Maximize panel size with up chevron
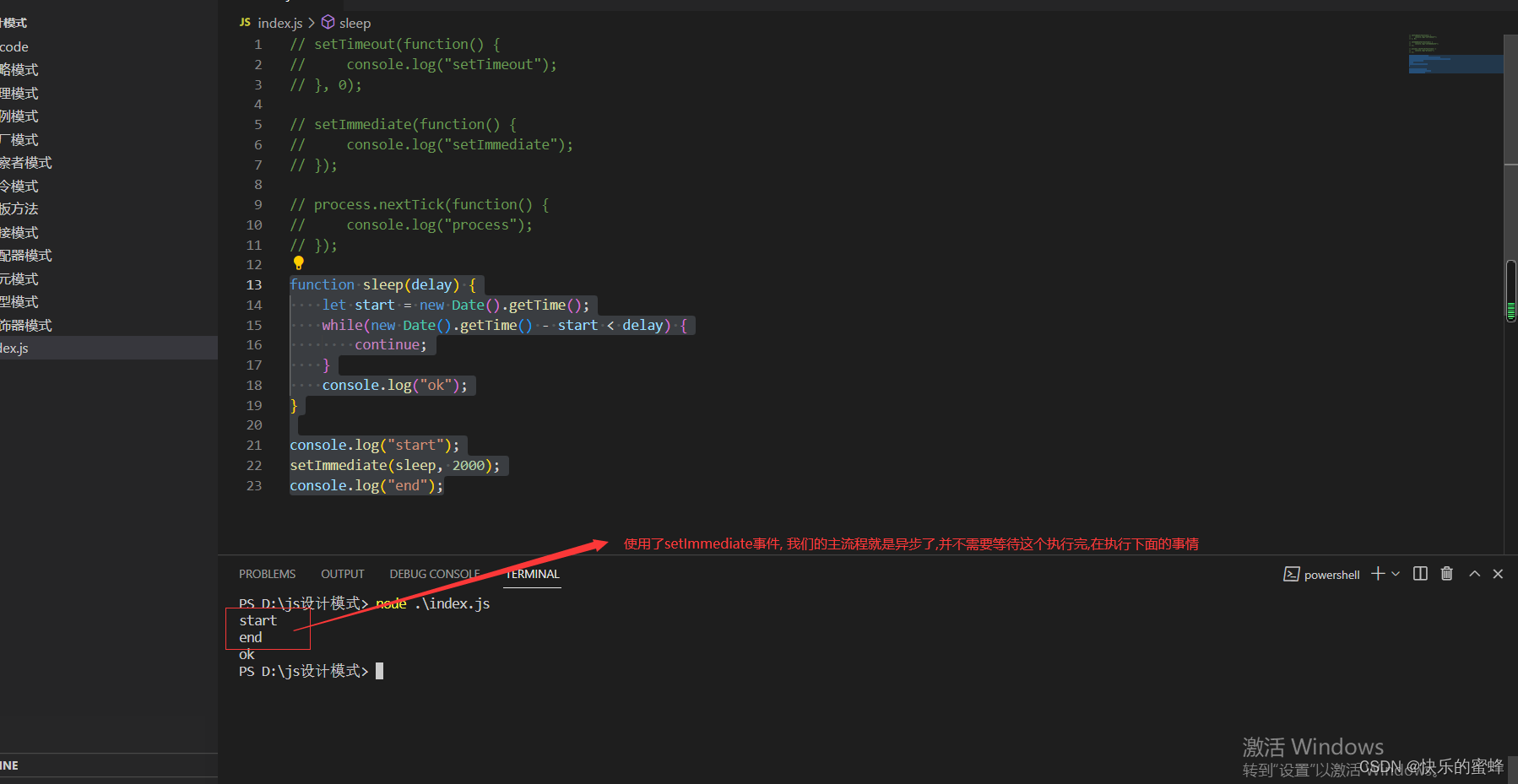Viewport: 1518px width, 784px height. (x=1475, y=574)
